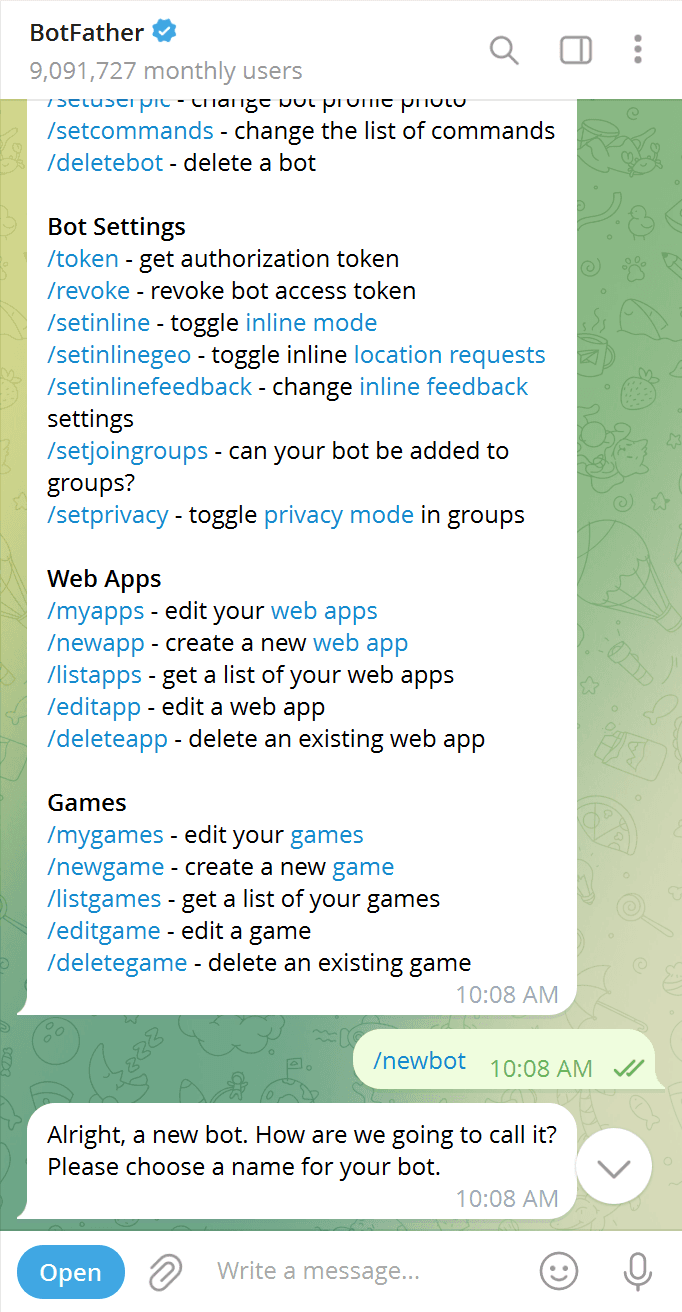Open the game link after /newgame
The height and width of the screenshot is (1312, 682).
(363, 867)
